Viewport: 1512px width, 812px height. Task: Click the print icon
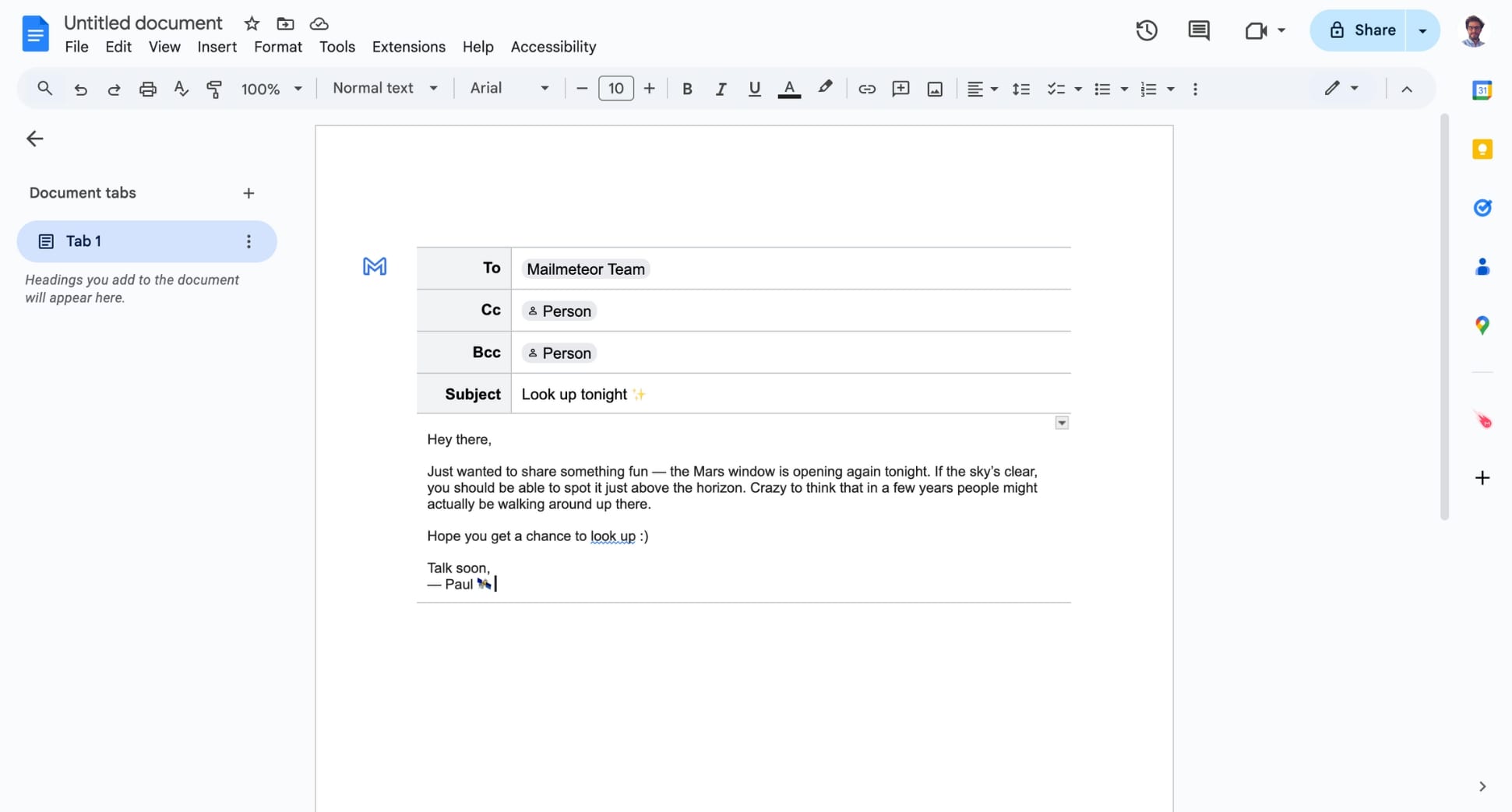[147, 89]
